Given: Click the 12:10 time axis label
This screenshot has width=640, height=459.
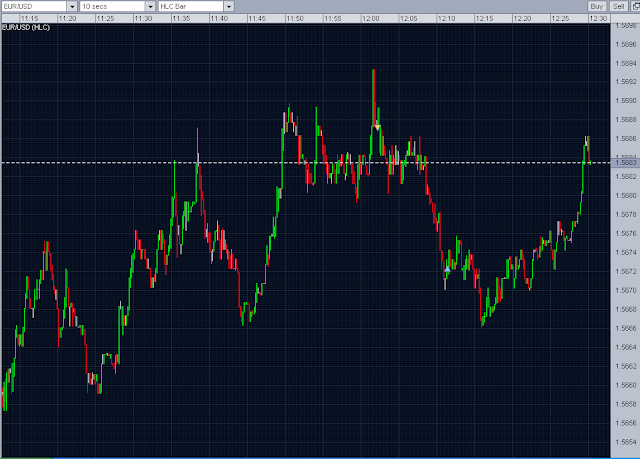Looking at the screenshot, I should [x=447, y=18].
